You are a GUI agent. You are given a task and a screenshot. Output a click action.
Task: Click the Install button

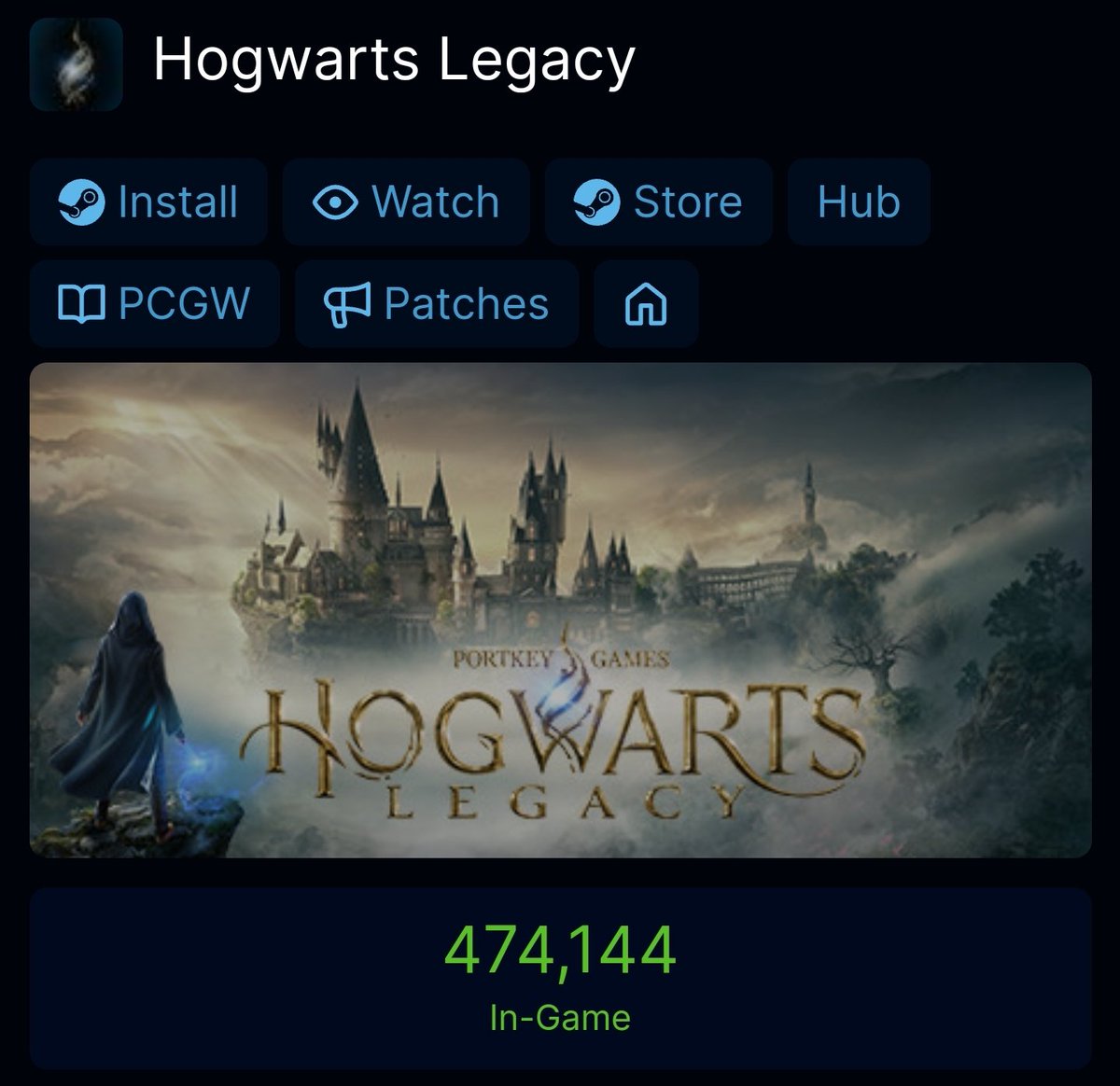tap(148, 202)
